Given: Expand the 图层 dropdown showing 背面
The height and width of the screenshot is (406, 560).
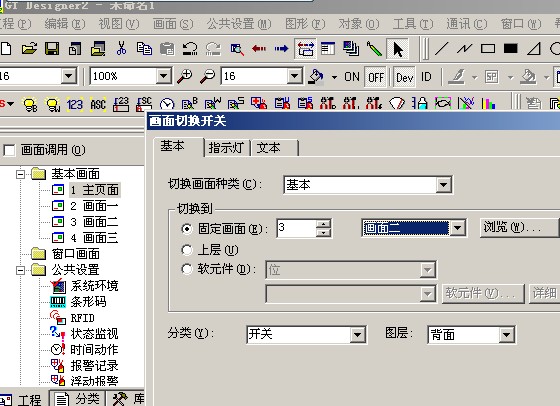Looking at the screenshot, I should tap(506, 335).
